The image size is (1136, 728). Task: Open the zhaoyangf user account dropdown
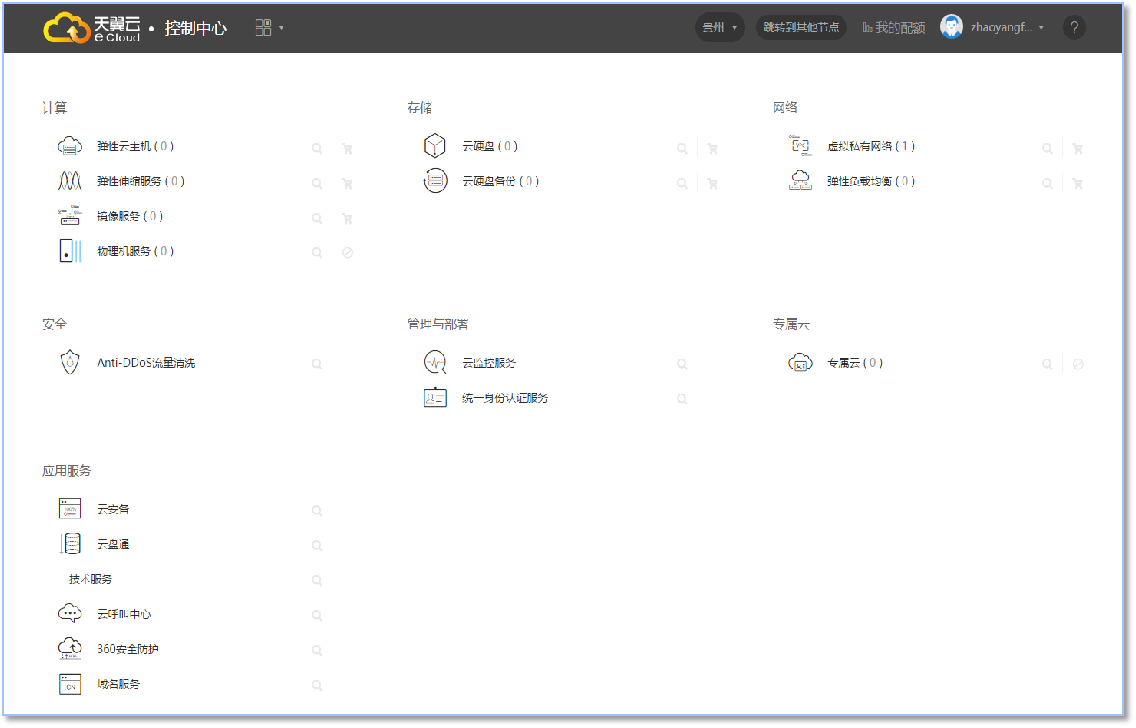(x=1006, y=28)
